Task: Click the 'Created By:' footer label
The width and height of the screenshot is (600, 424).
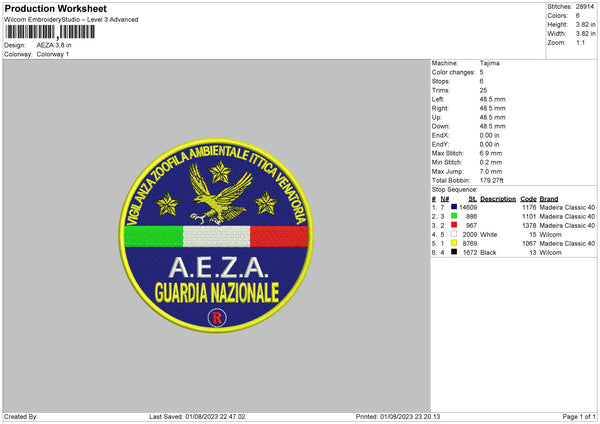Action: [x=21, y=417]
